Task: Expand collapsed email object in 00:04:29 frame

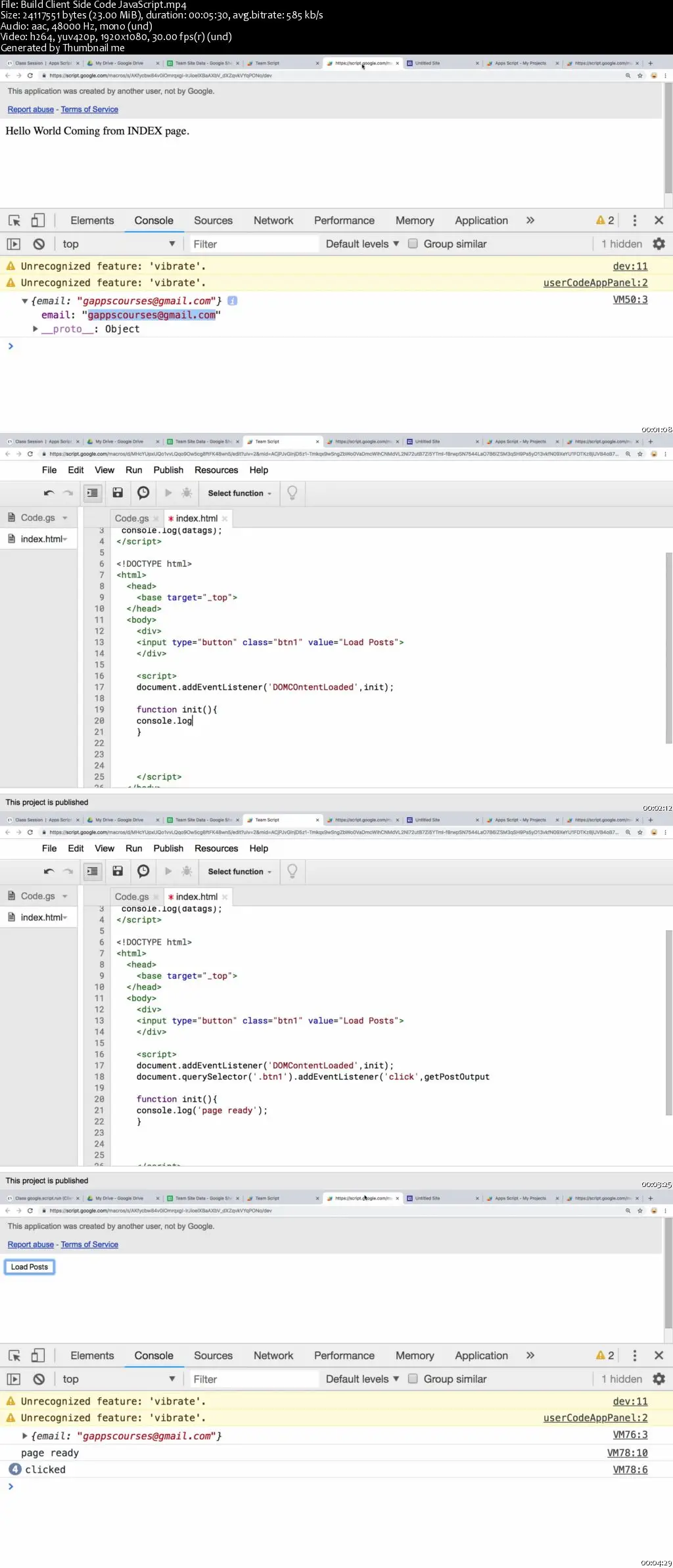Action: (x=25, y=1437)
